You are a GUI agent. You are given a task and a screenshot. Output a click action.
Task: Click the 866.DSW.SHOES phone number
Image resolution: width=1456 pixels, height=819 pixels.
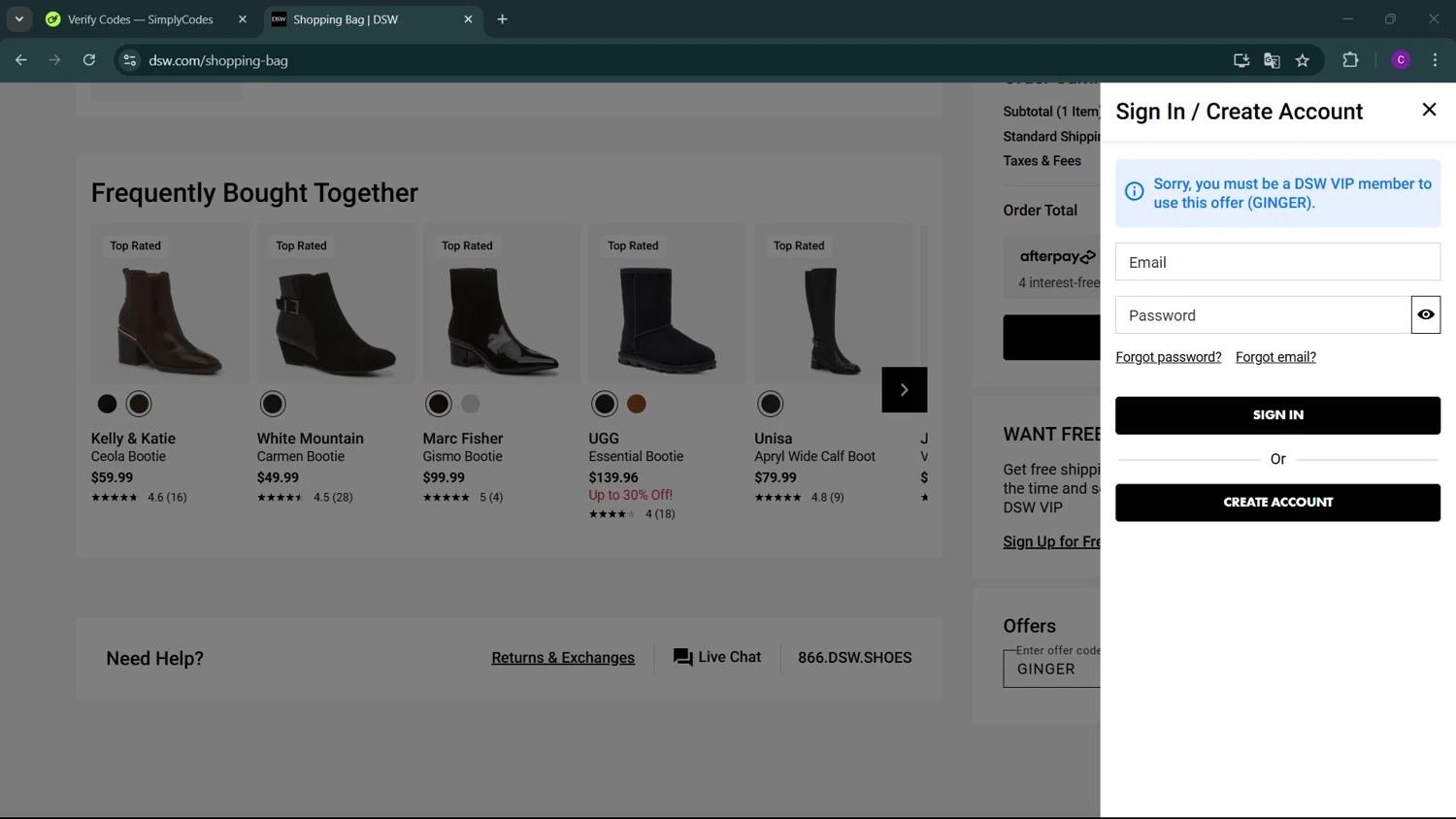(854, 658)
